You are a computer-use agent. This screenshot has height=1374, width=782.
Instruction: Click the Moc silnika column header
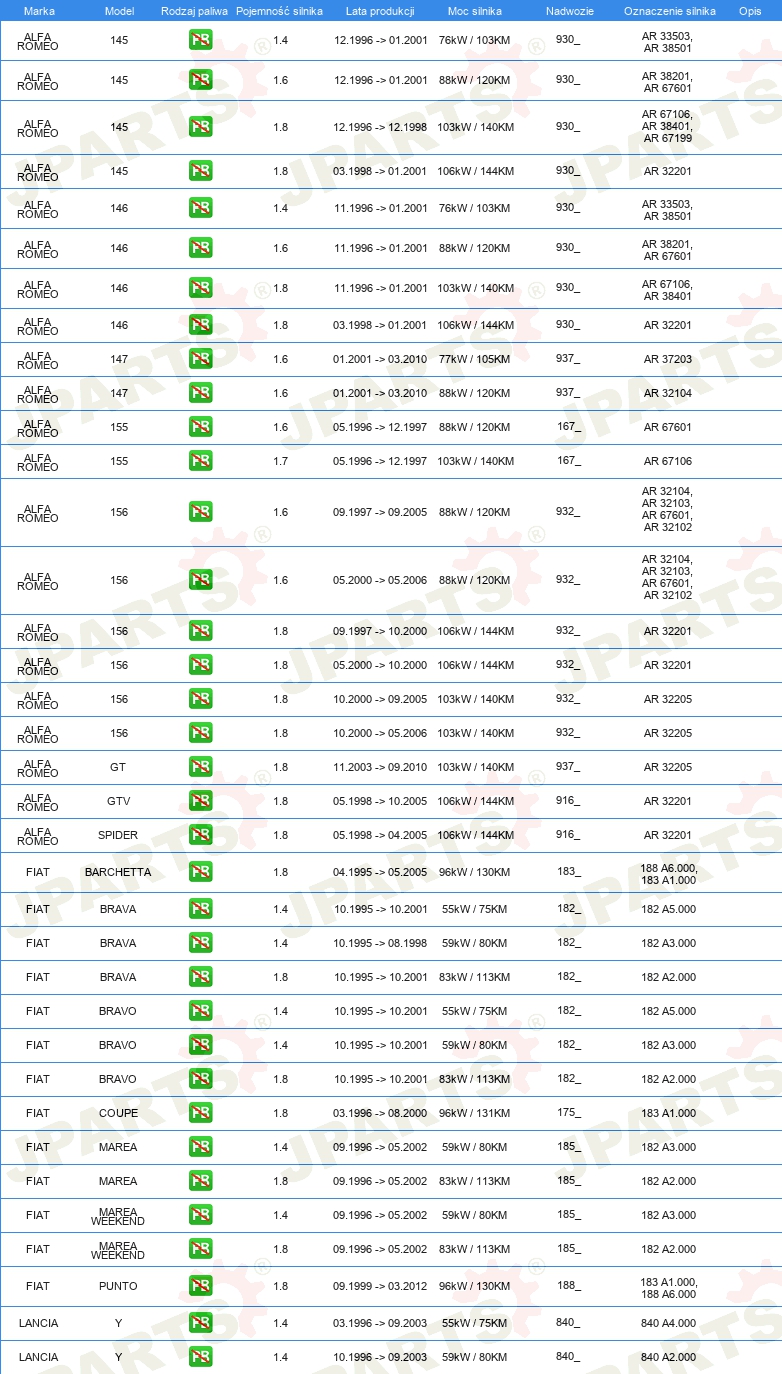pos(475,10)
